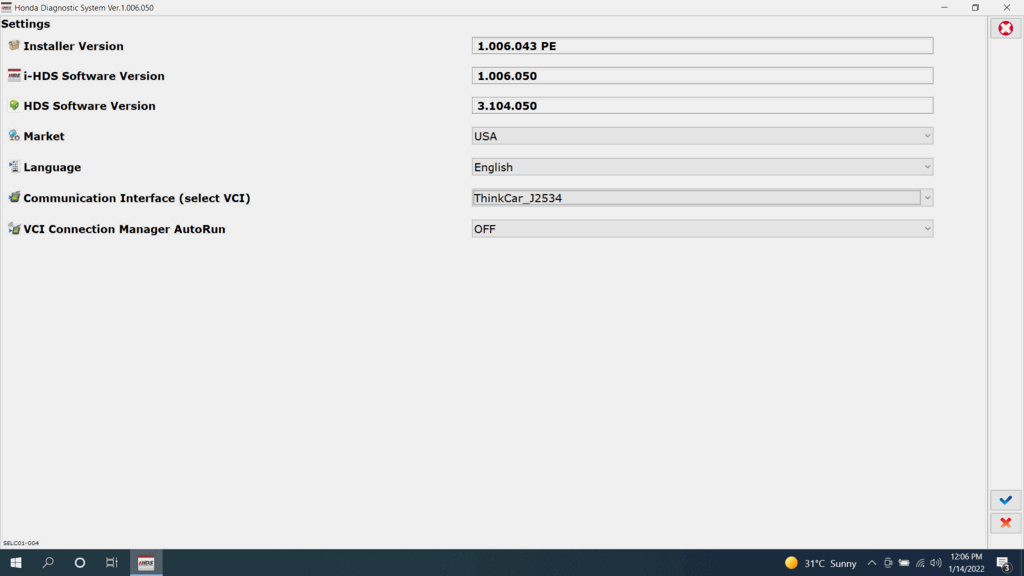This screenshot has height=576, width=1024.
Task: Open Honda Diagnostic System taskbar icon
Action: [x=146, y=563]
